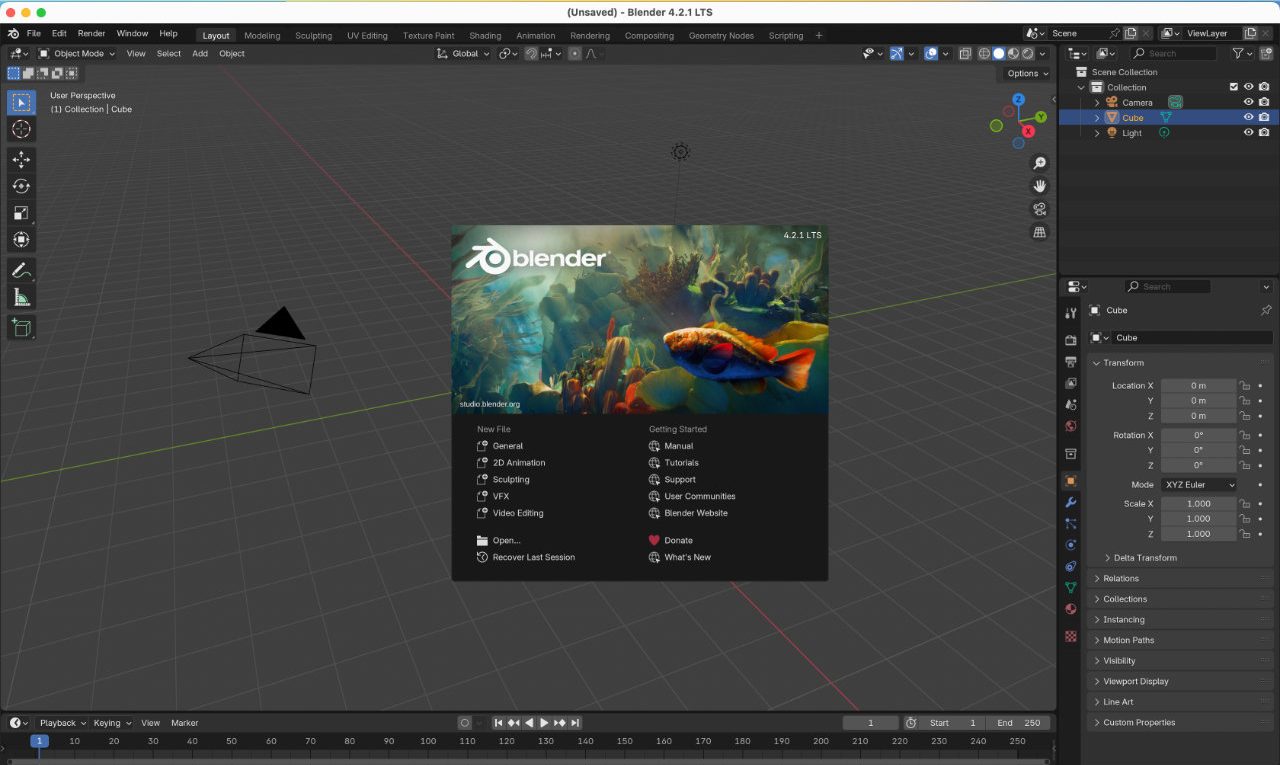Click Recover Last Session
The height and width of the screenshot is (765, 1280).
coord(526,557)
